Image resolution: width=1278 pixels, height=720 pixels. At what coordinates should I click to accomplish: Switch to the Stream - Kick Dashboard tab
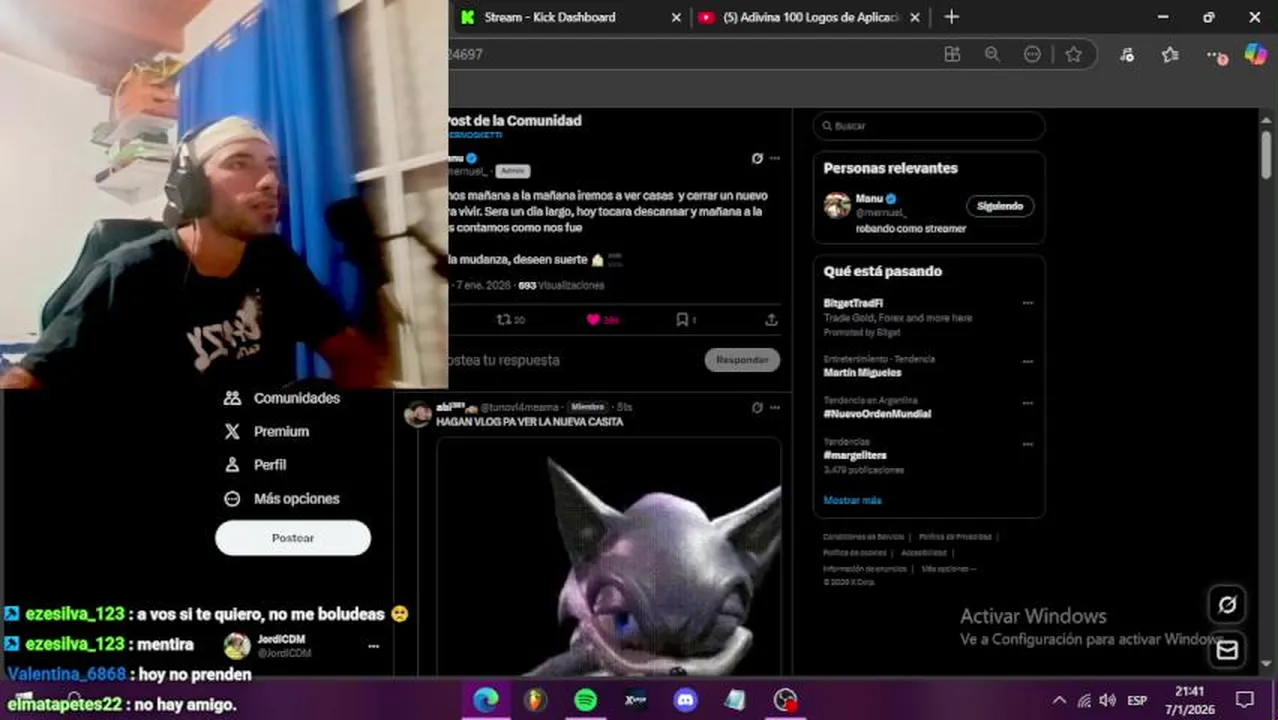550,17
